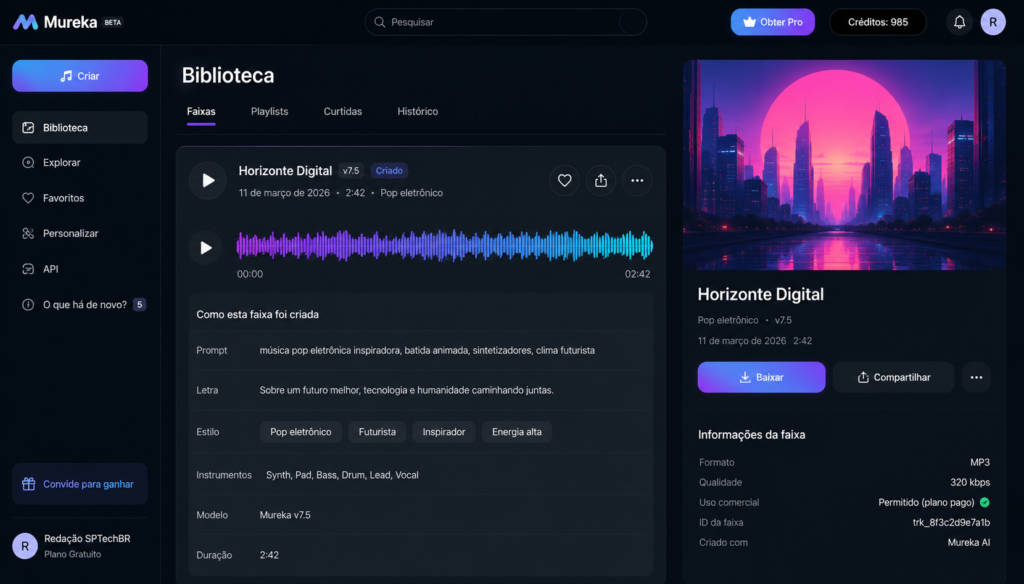Click the Pesquisar search field
The height and width of the screenshot is (584, 1024).
pos(505,22)
